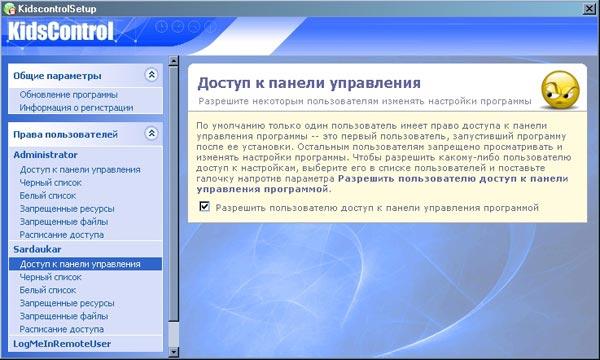Click the suspicious smiley face icon

pyautogui.click(x=560, y=90)
